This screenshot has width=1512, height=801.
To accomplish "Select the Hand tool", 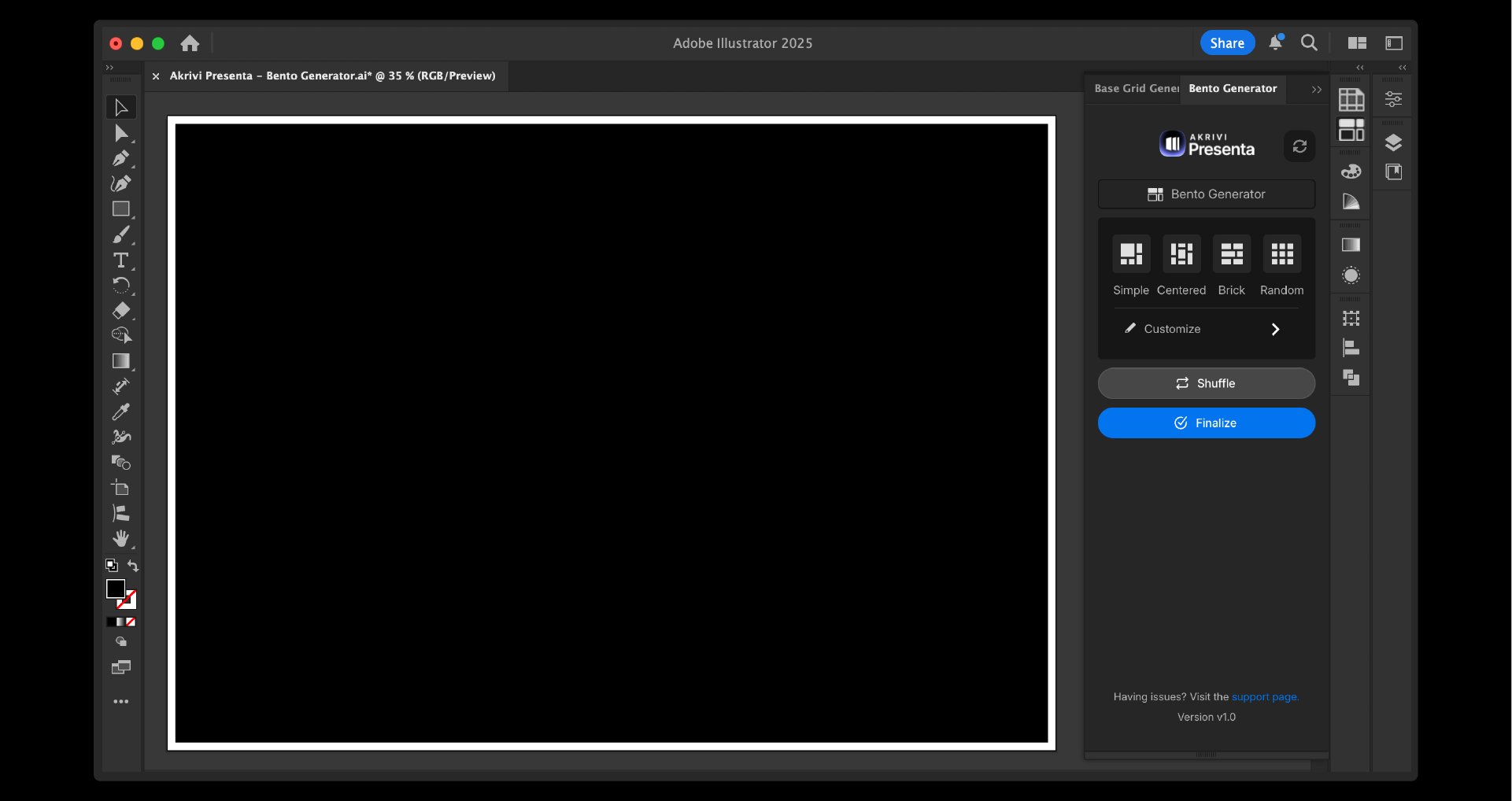I will click(x=121, y=539).
